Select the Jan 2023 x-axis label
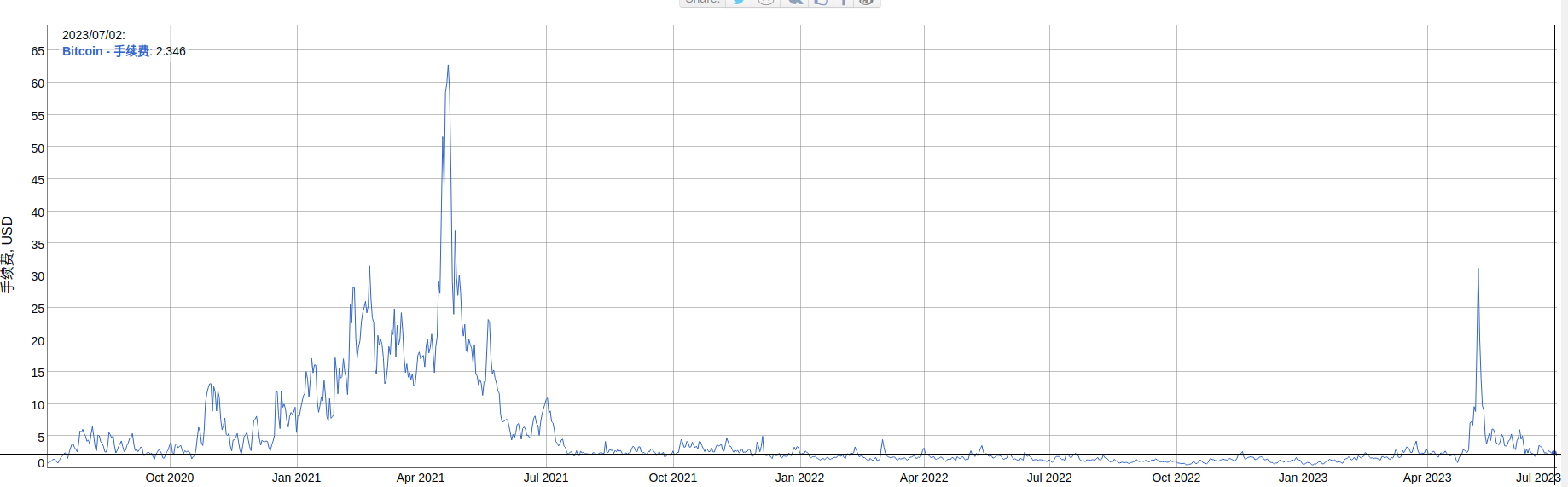 pyautogui.click(x=1303, y=478)
